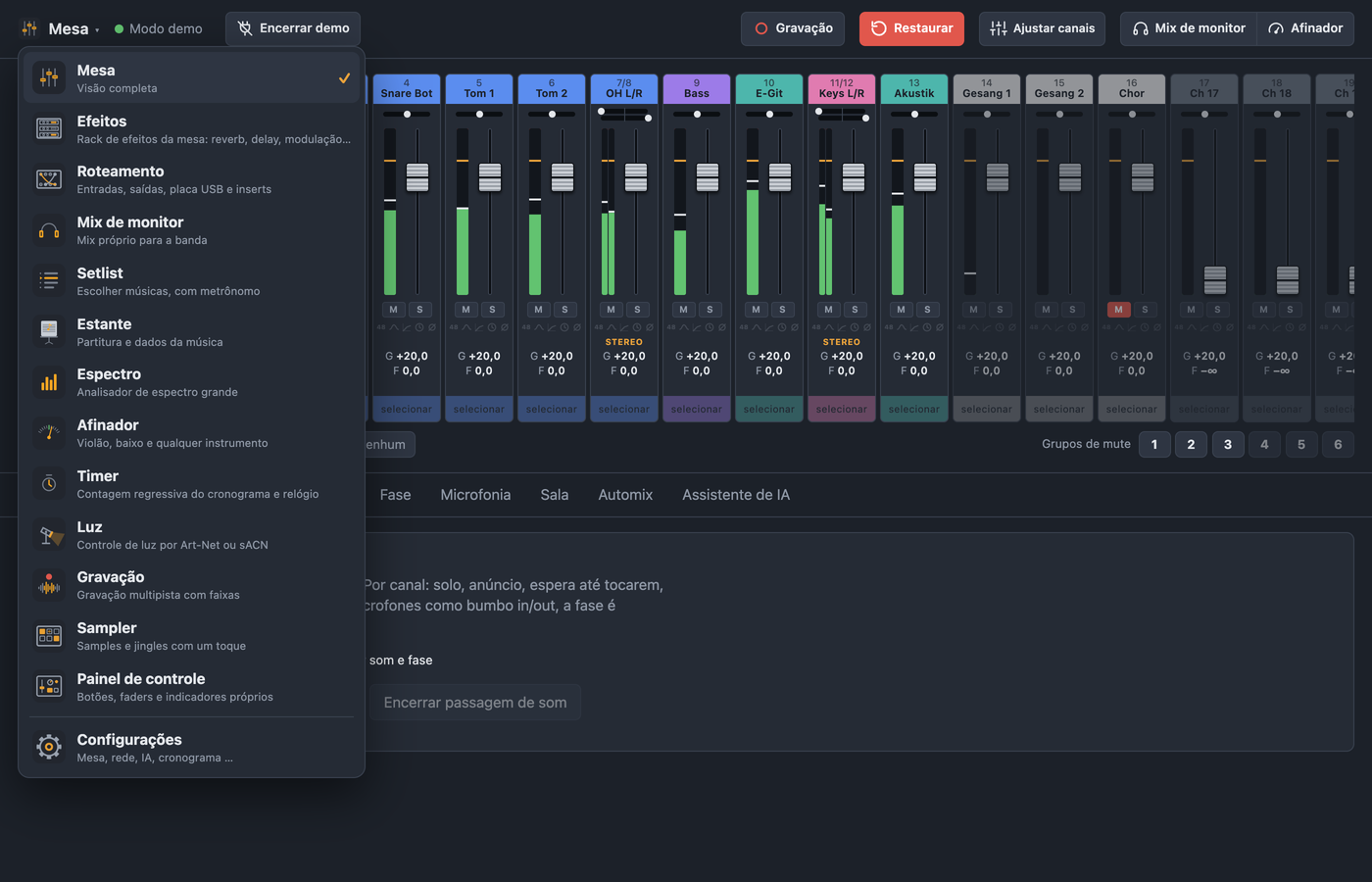Select Afinador entry in the dropdown menu
This screenshot has height=882, width=1372.
coord(191,433)
